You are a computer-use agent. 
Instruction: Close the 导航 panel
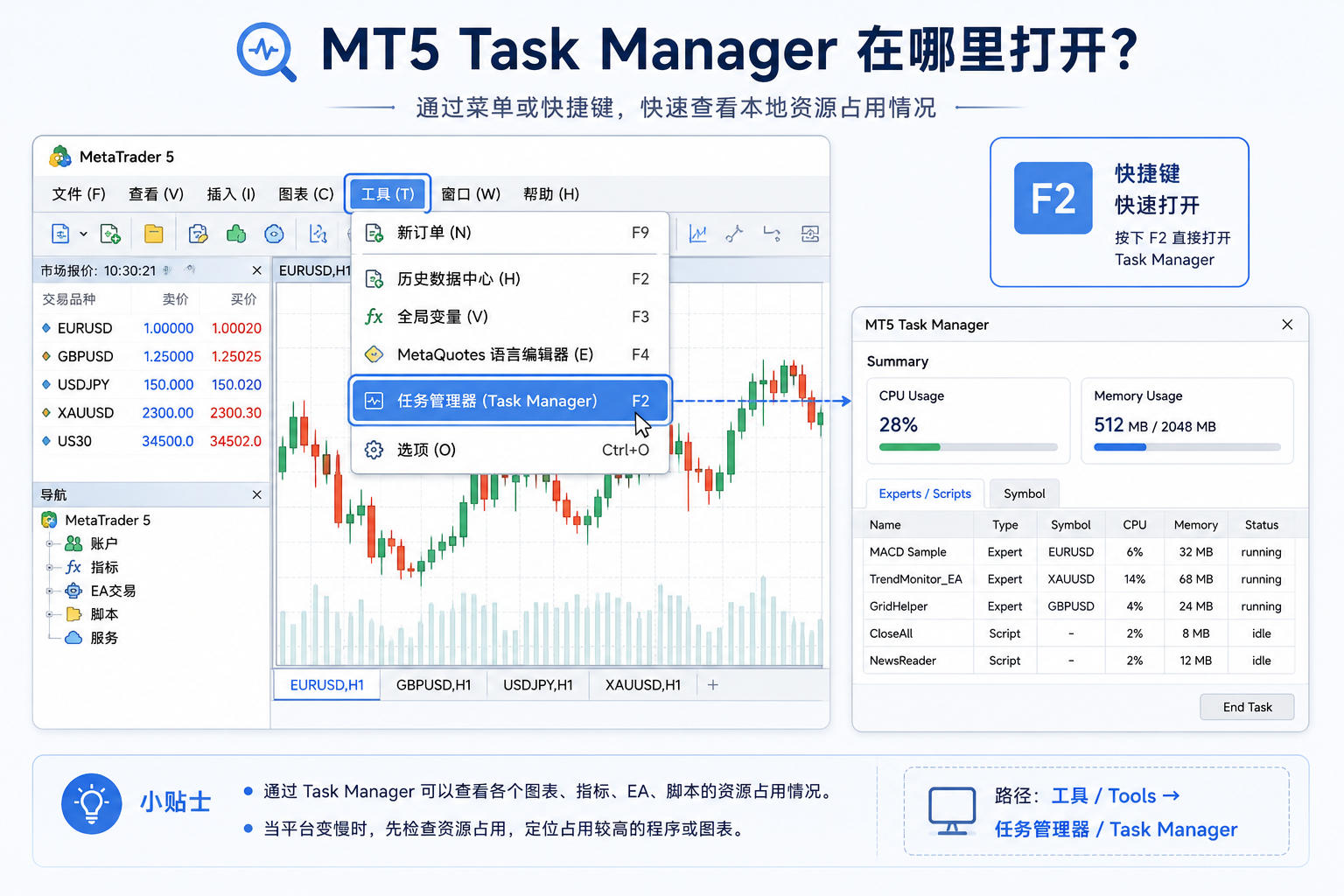point(256,494)
